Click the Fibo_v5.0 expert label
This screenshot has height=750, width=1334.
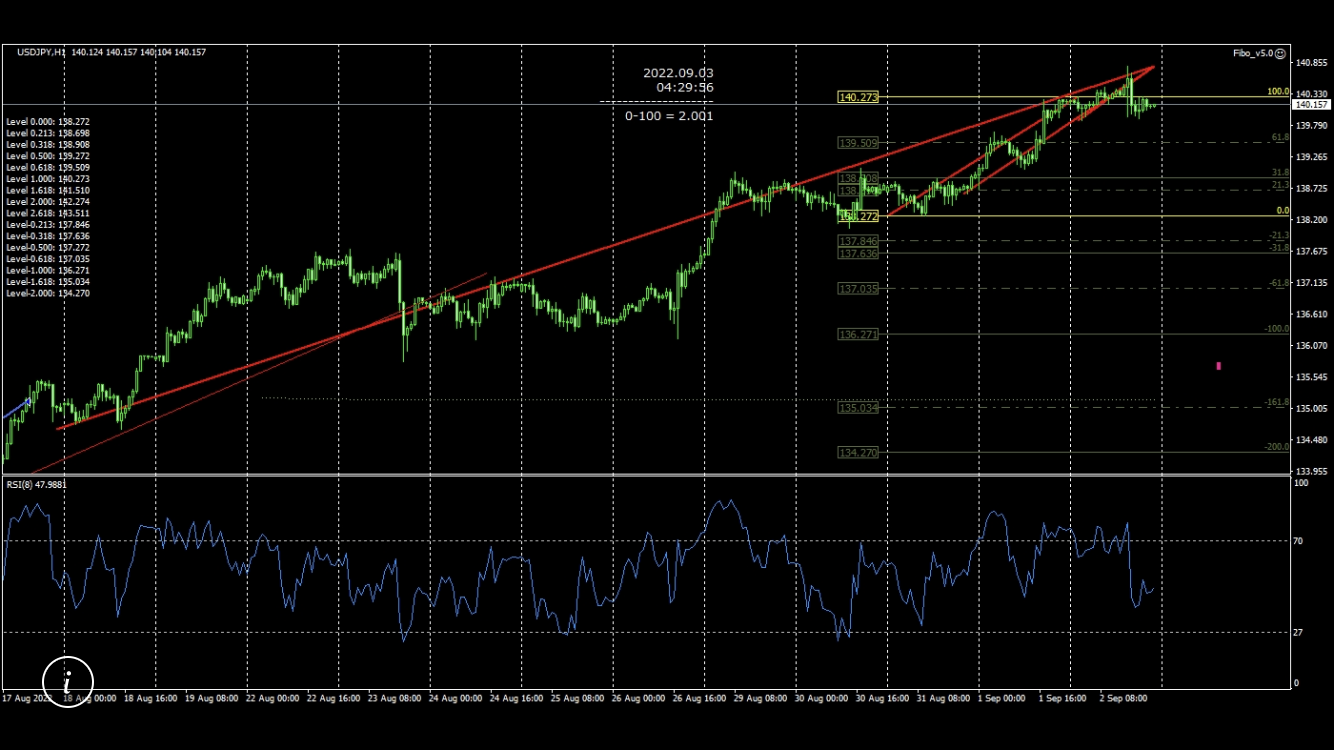click(1252, 53)
